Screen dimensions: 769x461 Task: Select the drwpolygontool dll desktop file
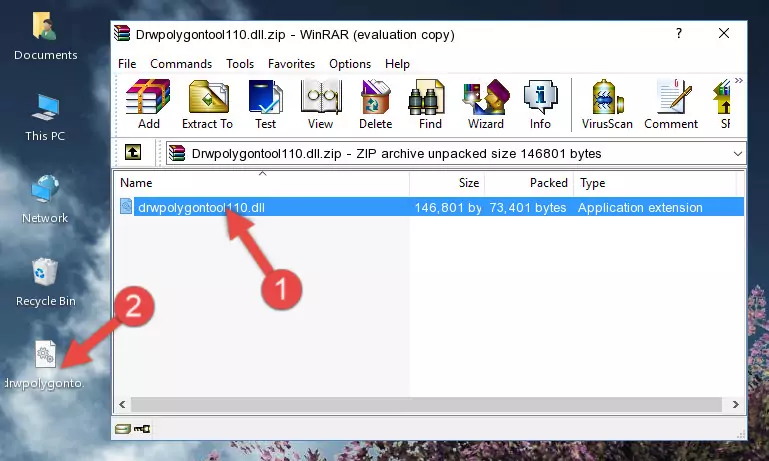pos(45,365)
